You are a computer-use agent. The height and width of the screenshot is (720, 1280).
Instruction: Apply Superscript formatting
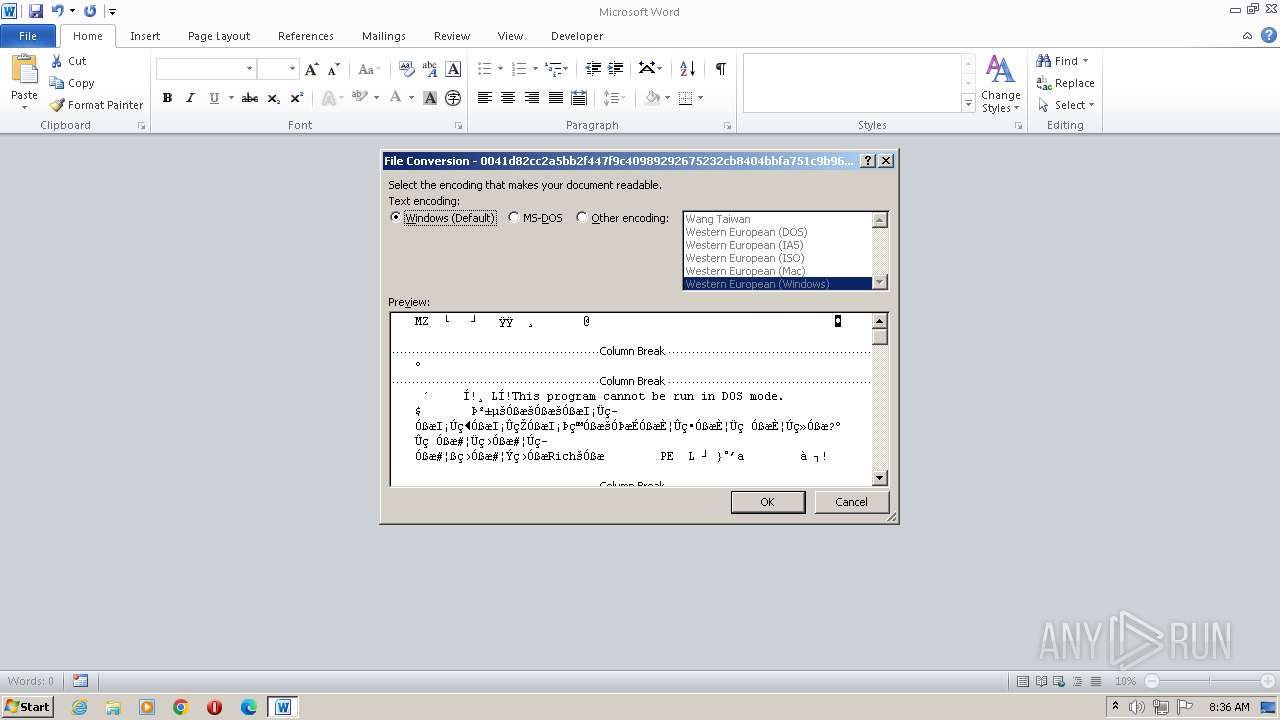pos(297,98)
